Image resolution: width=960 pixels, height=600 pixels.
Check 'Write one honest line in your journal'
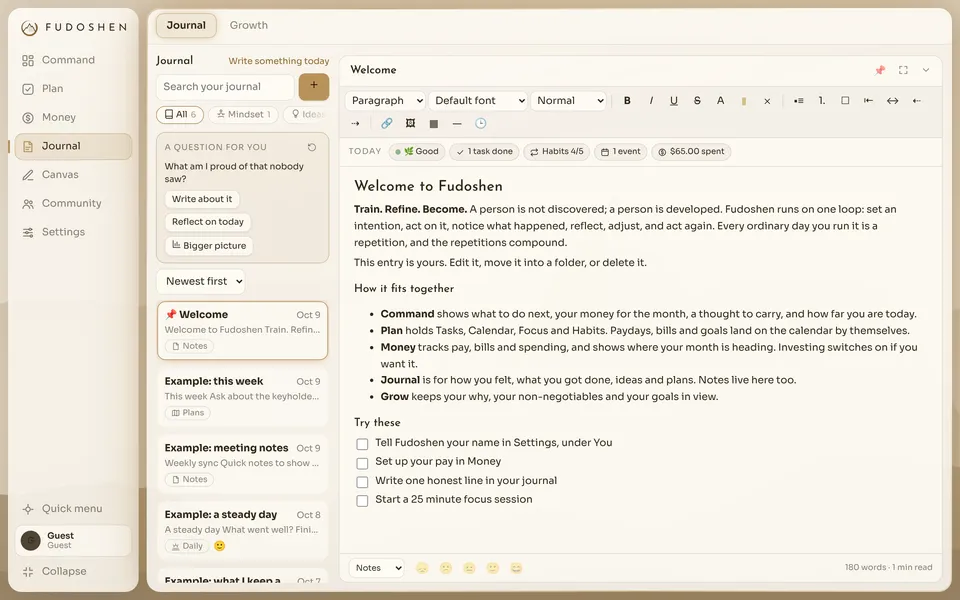[362, 482]
